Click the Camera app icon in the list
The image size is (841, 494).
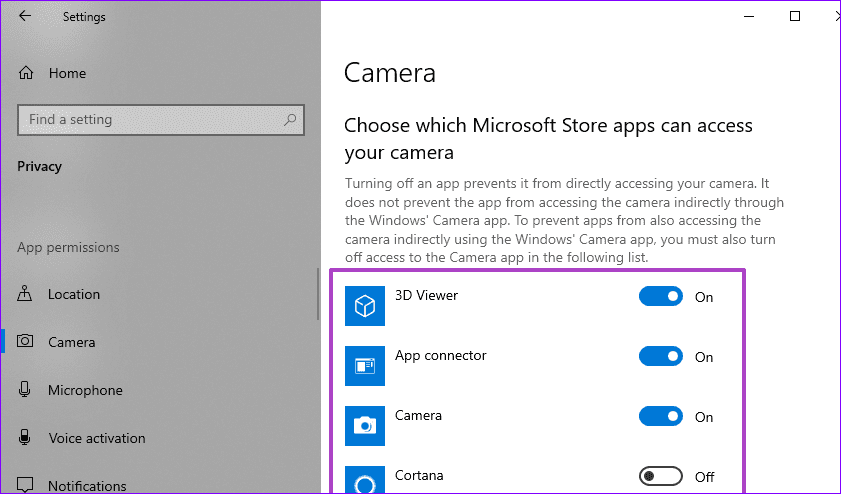click(x=365, y=426)
